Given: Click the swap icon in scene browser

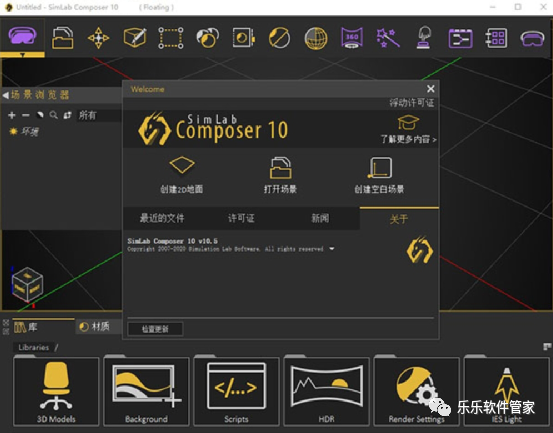Looking at the screenshot, I should (67, 115).
